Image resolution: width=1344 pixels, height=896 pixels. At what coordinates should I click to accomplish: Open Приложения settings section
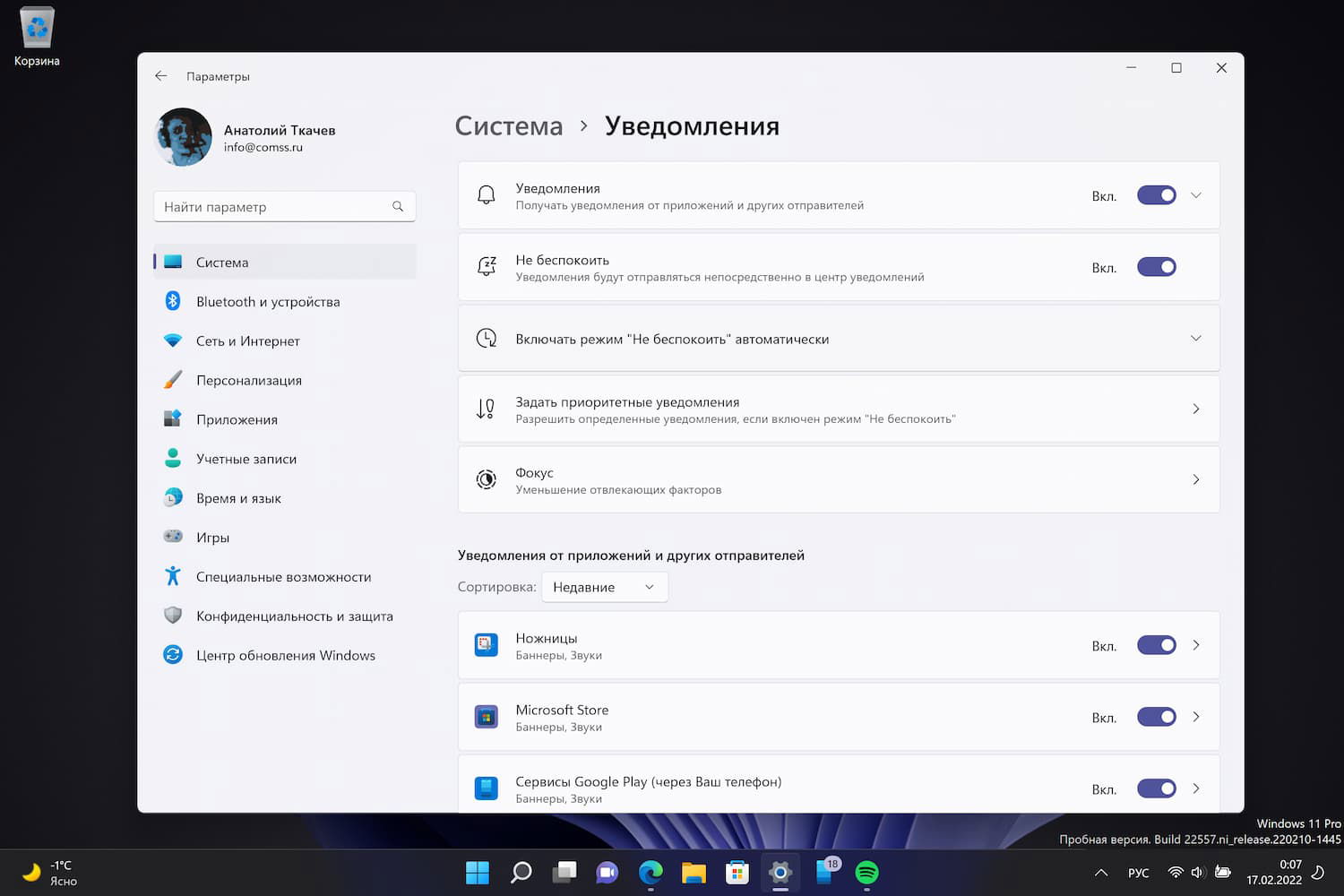pos(285,419)
